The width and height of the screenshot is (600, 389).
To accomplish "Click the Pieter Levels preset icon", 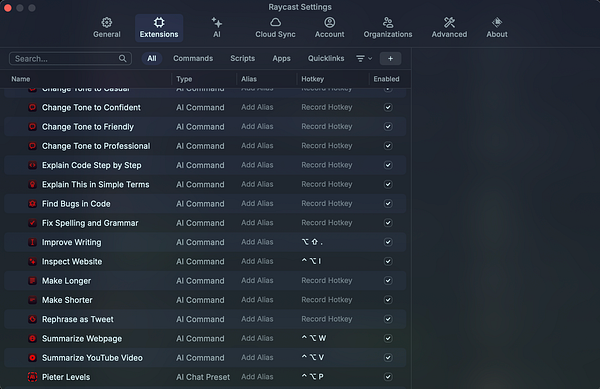I will point(33,377).
